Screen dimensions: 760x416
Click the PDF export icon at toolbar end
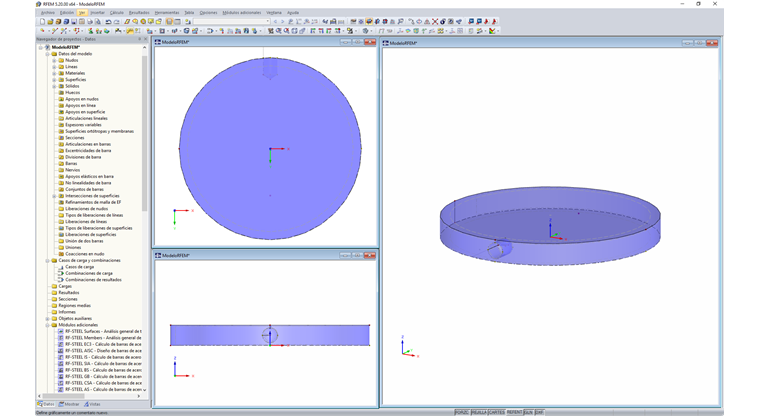click(495, 21)
